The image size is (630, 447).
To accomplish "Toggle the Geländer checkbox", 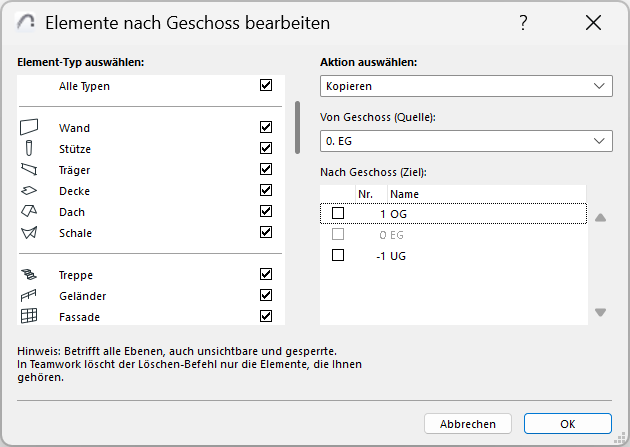I will 266,295.
